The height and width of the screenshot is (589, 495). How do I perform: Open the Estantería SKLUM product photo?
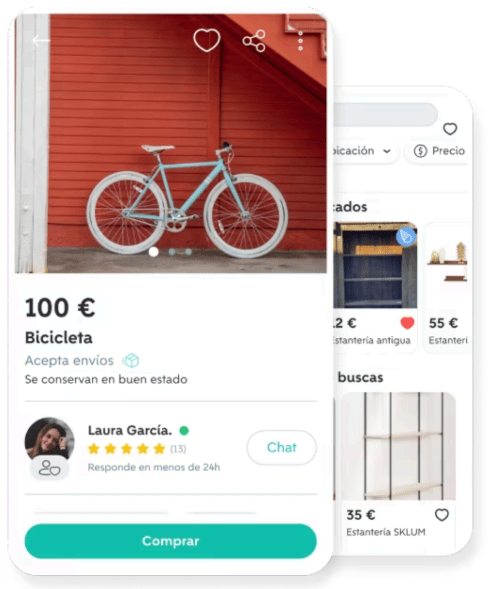point(398,446)
